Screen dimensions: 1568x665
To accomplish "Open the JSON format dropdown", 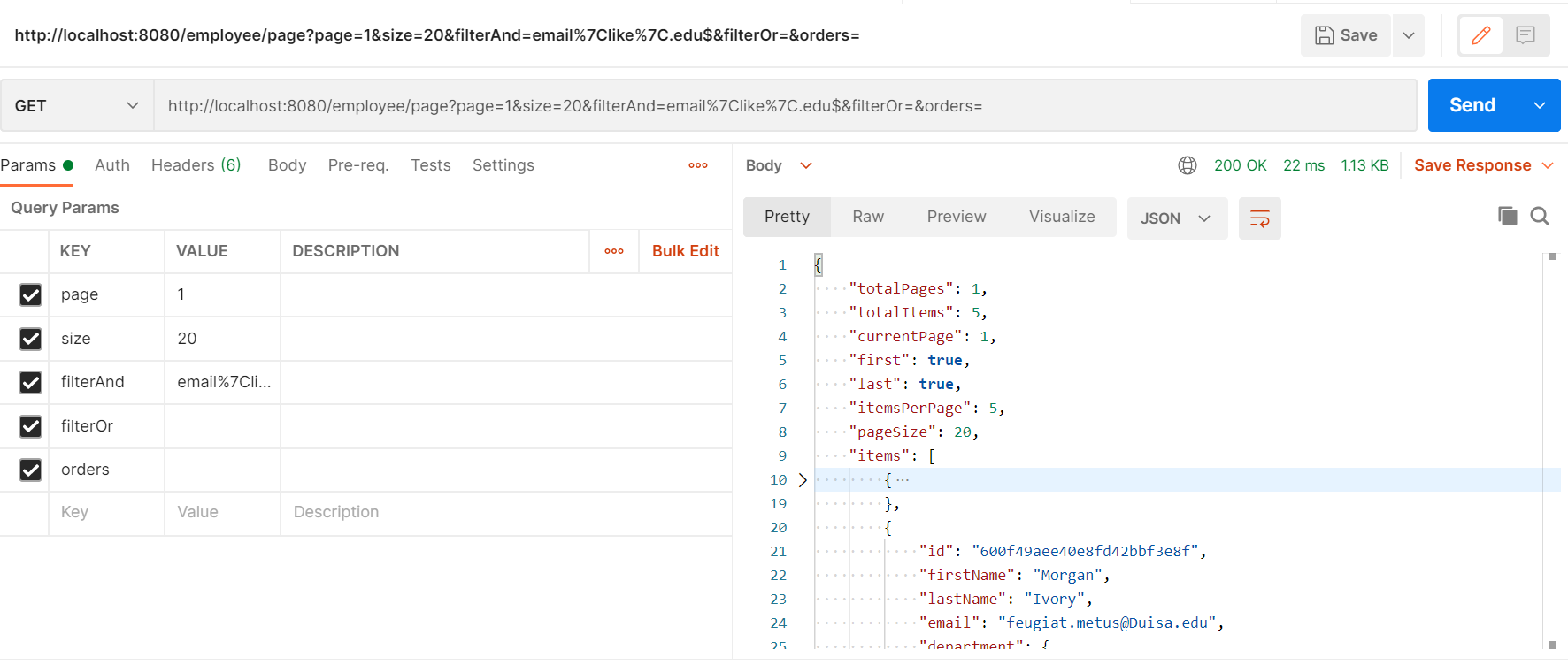I will 1176,218.
